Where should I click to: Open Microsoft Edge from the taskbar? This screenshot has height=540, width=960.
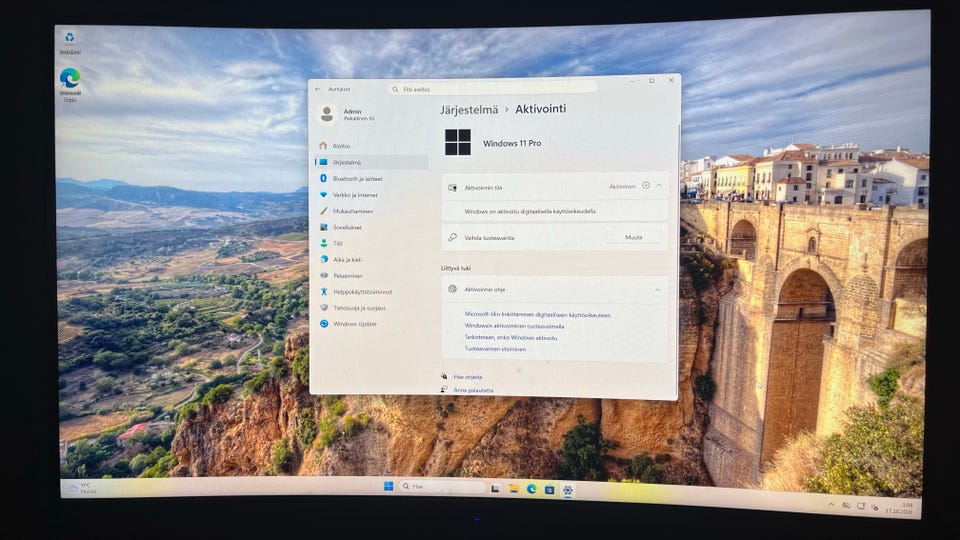click(x=531, y=489)
